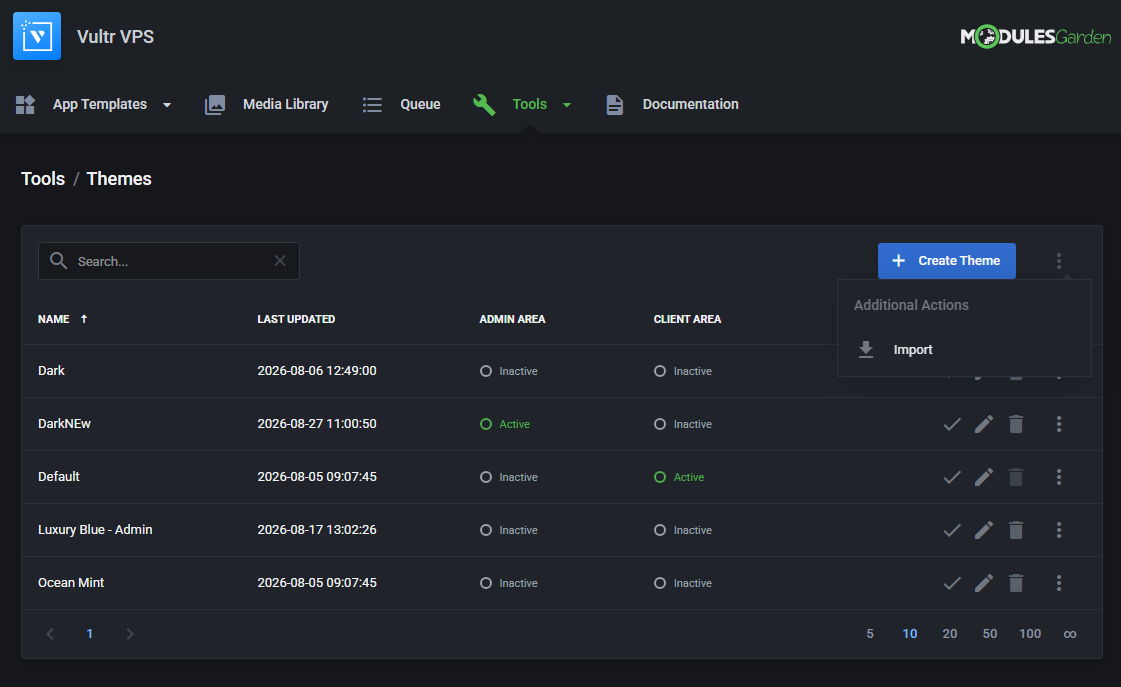The height and width of the screenshot is (687, 1121).
Task: Go to previous page arrow
Action: coord(50,634)
